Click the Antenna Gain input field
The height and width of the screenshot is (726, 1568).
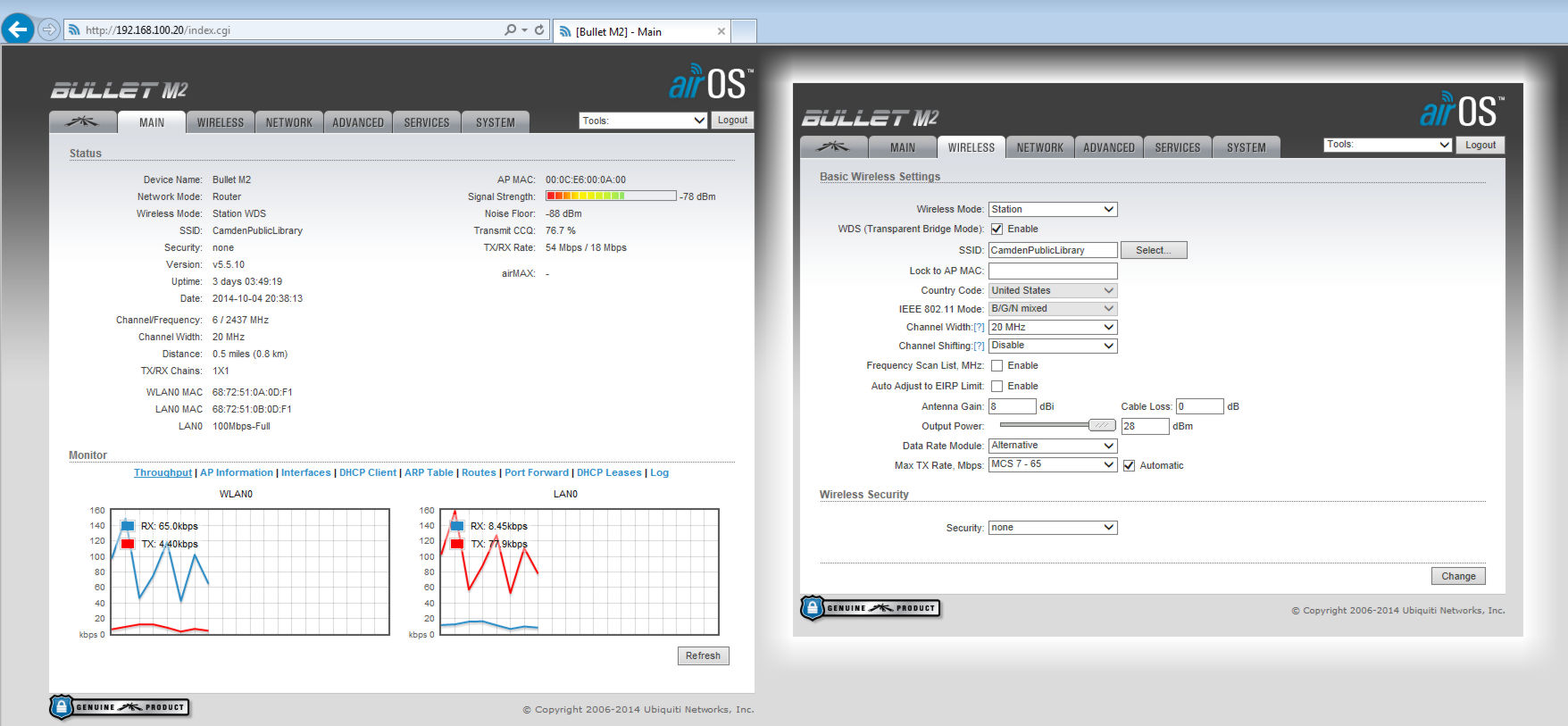(1013, 406)
